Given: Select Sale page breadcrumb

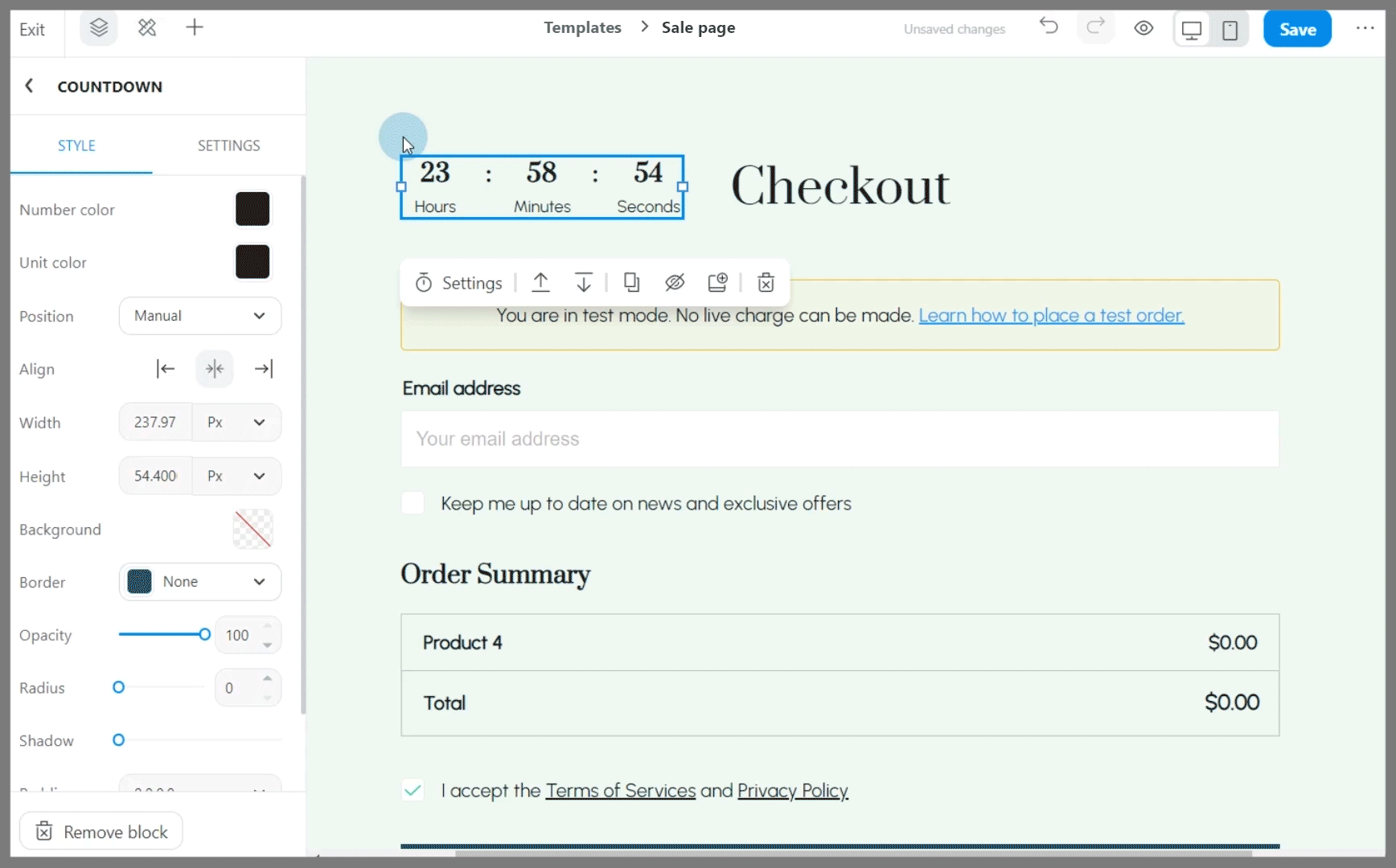Looking at the screenshot, I should tap(698, 27).
